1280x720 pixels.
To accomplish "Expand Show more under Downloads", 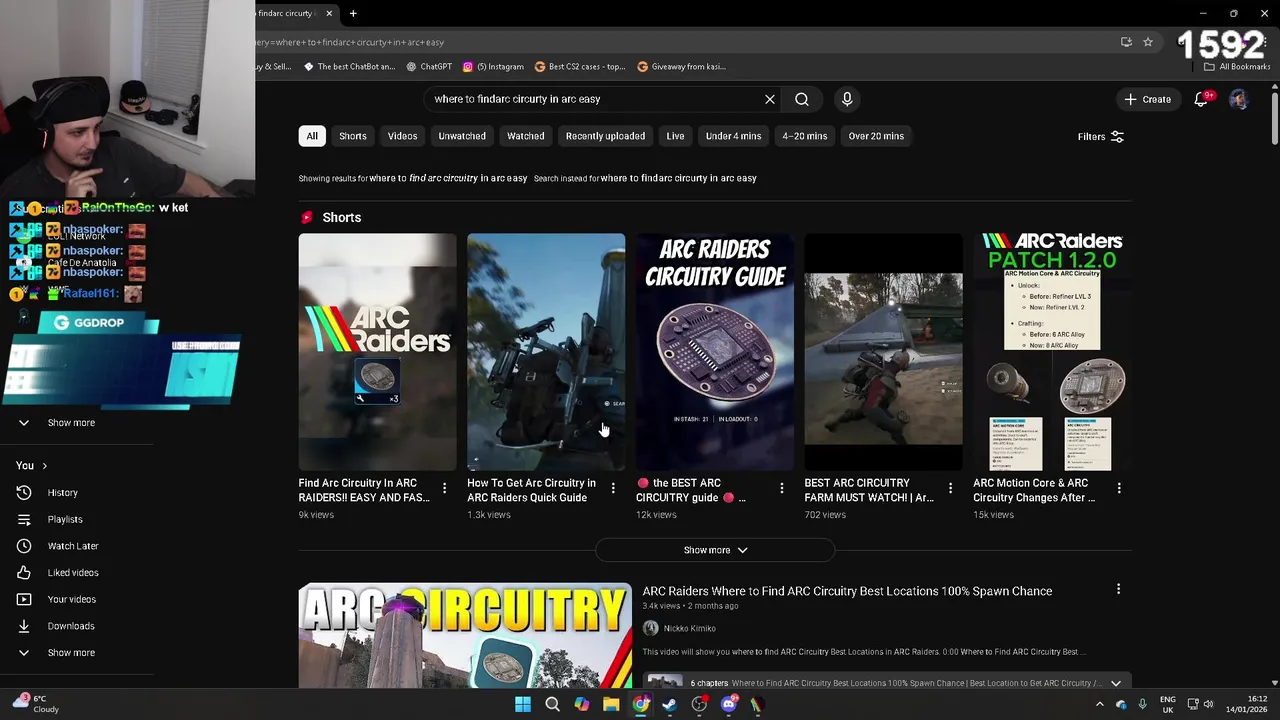I will (71, 653).
